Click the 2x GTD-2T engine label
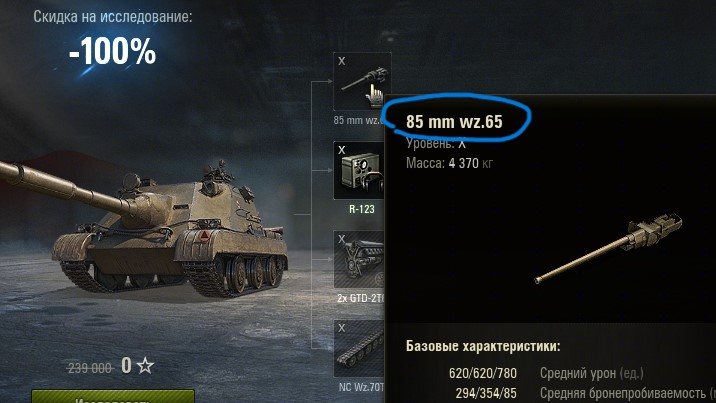This screenshot has height=403, width=716. [361, 298]
